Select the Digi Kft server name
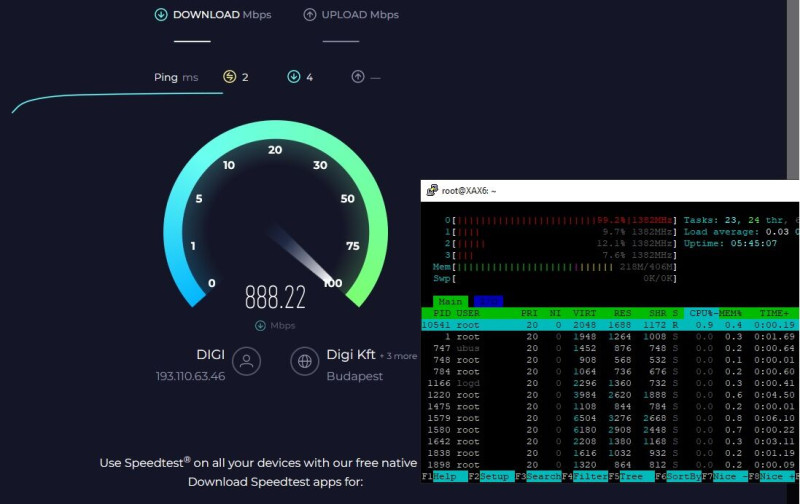 click(351, 355)
